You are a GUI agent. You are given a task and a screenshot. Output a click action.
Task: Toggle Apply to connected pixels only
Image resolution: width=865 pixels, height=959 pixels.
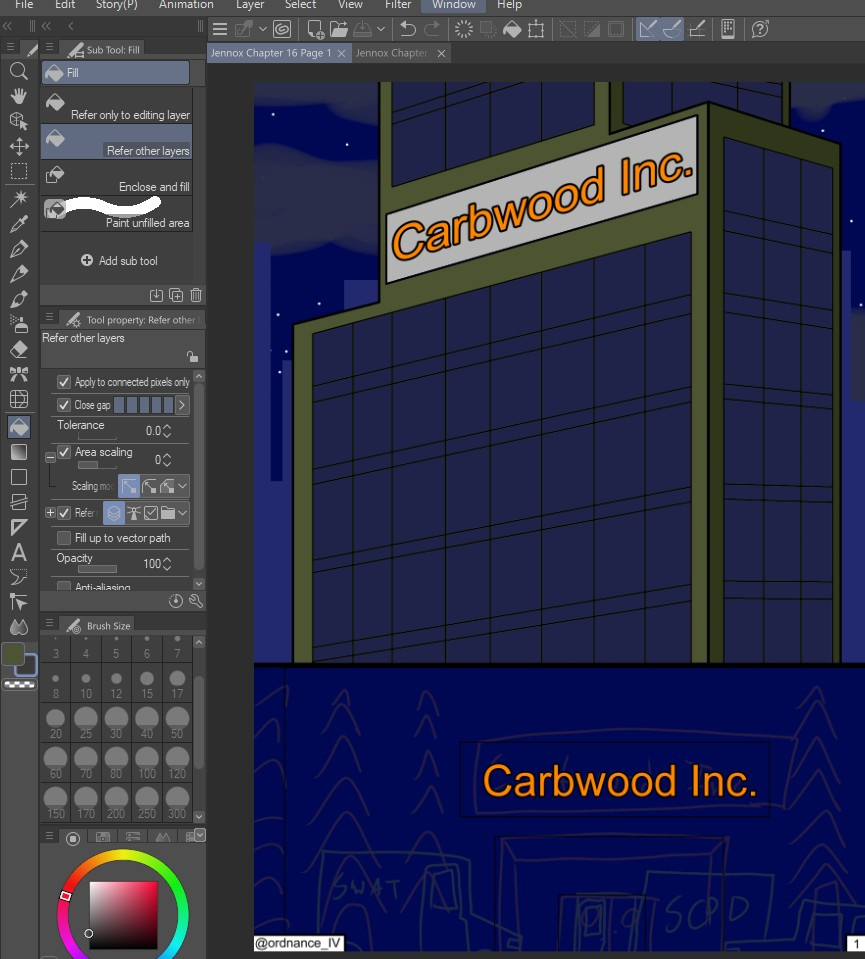[64, 382]
